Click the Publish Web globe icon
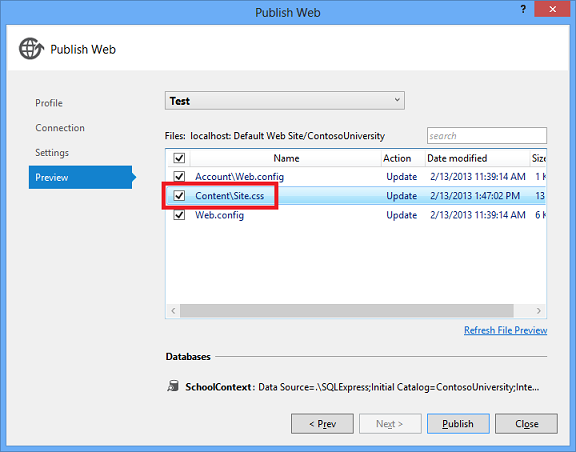Viewport: 576px width, 452px height. pyautogui.click(x=31, y=49)
